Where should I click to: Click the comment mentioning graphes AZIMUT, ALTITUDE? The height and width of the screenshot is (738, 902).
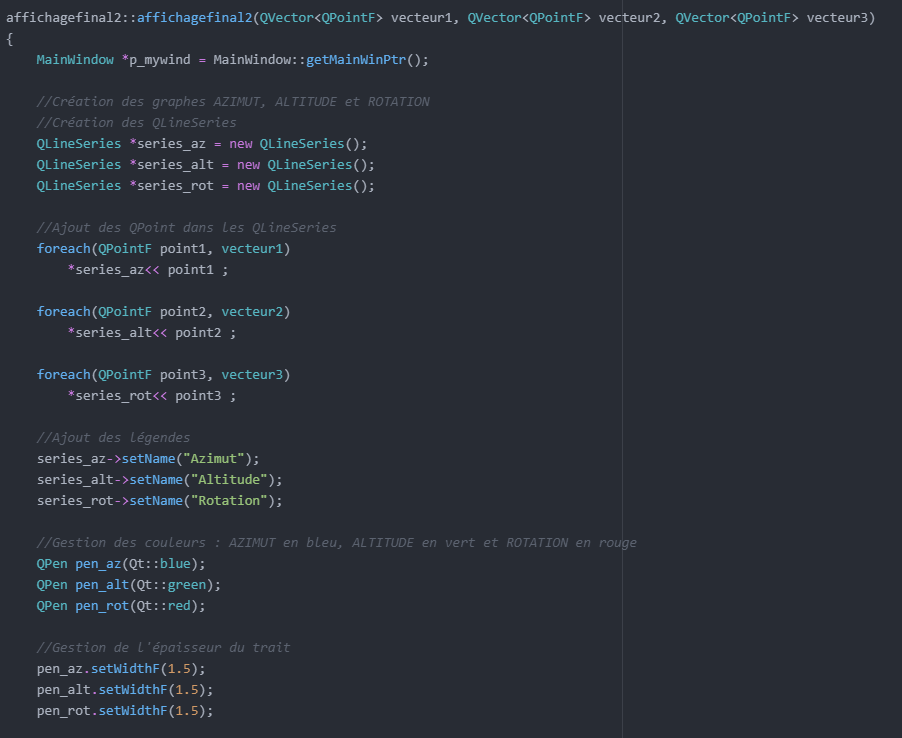[232, 102]
